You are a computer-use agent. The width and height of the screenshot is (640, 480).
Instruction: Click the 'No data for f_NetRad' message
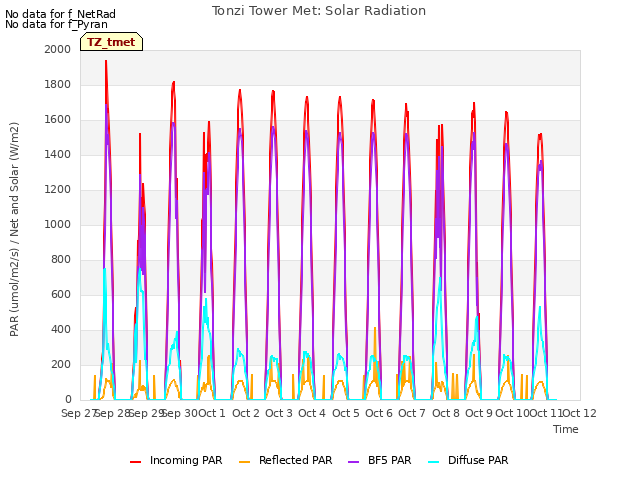pos(60,14)
